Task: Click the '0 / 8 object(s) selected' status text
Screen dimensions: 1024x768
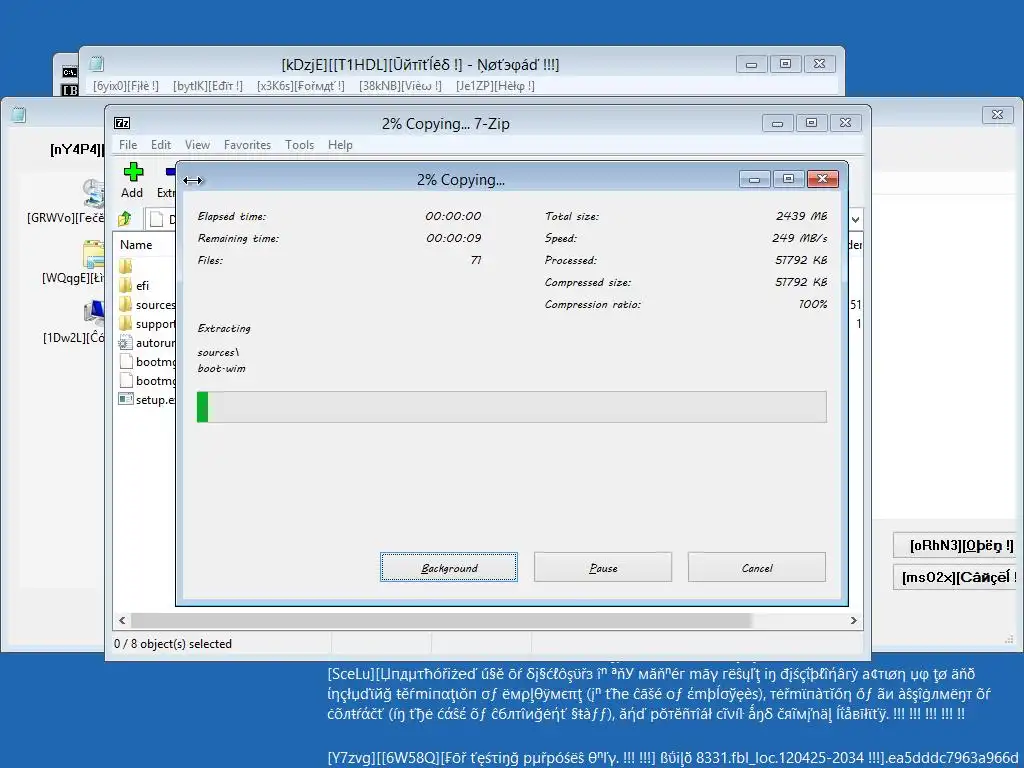Action: [x=173, y=643]
